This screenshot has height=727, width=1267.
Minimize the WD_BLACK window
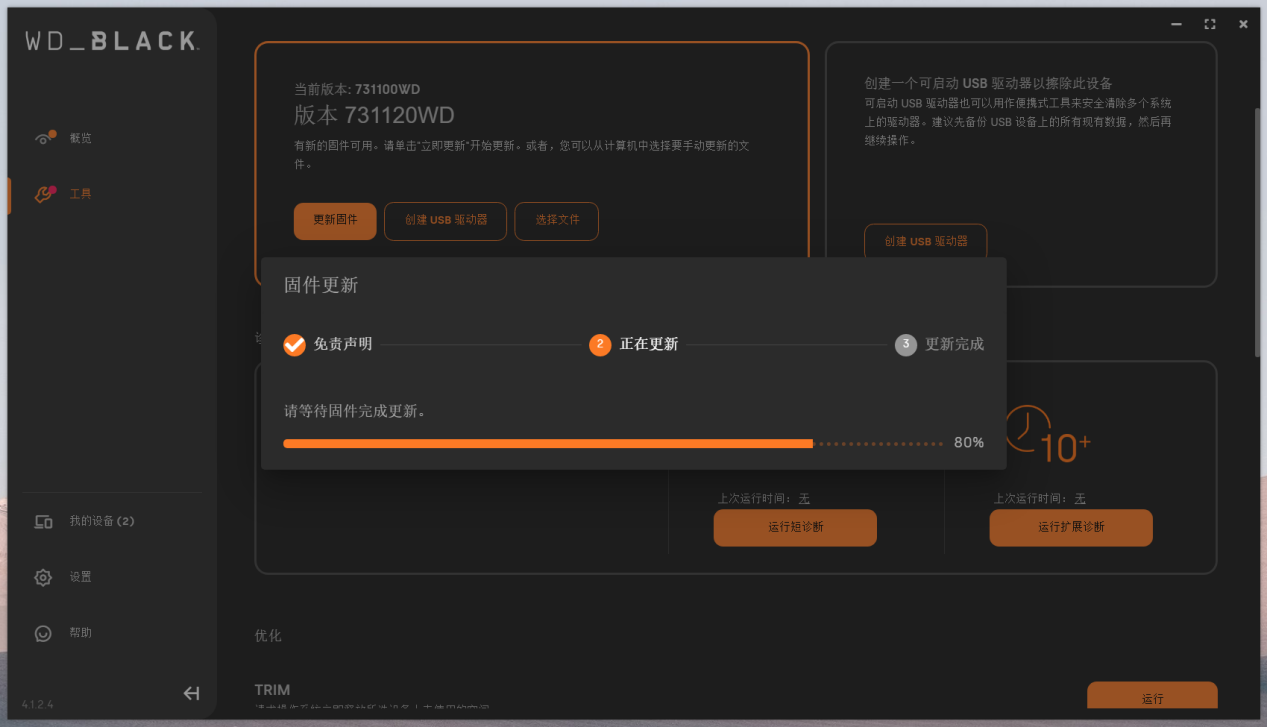coord(1177,24)
